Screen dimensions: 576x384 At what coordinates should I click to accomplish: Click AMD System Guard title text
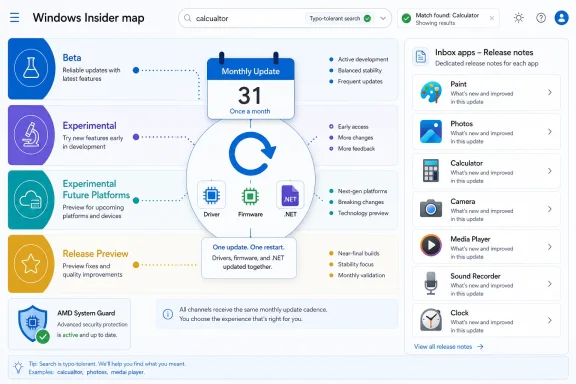[86, 313]
